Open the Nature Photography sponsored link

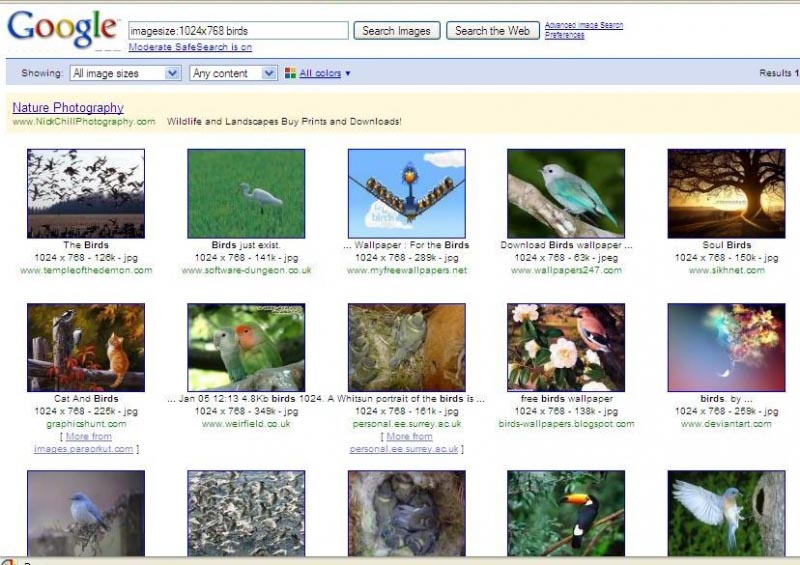[68, 107]
